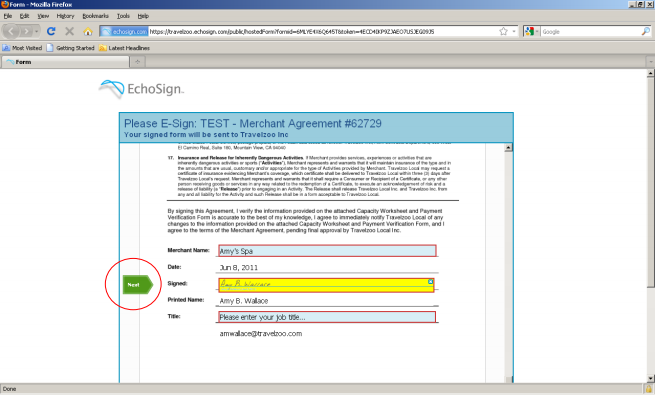Open the Tools menu
The width and height of the screenshot is (655, 395).
[123, 16]
